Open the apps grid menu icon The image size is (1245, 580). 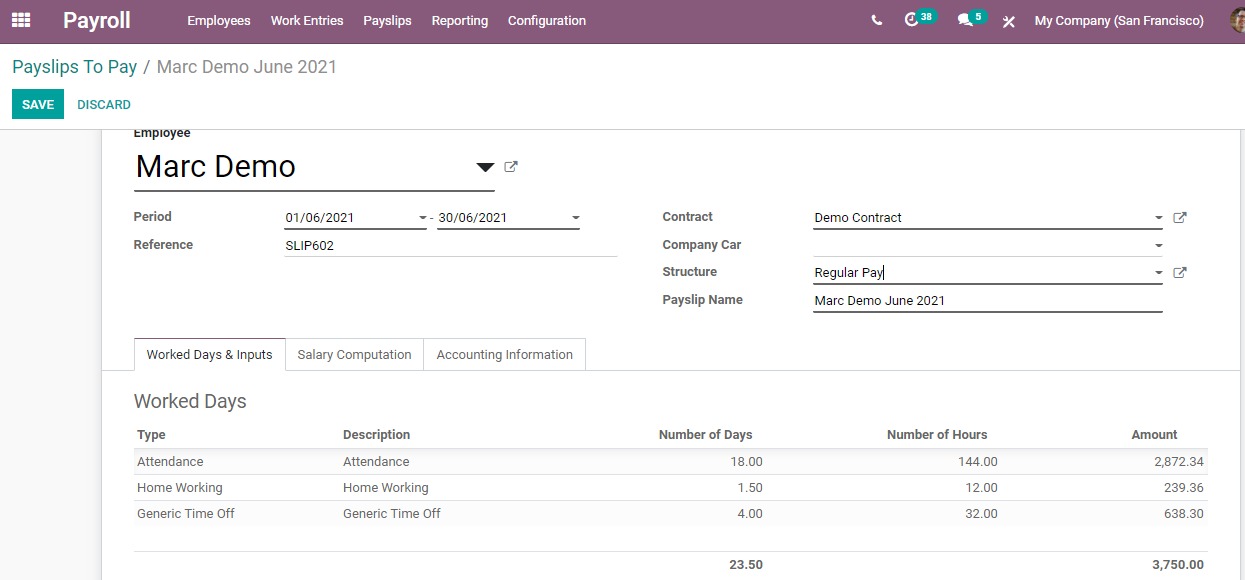coord(21,20)
